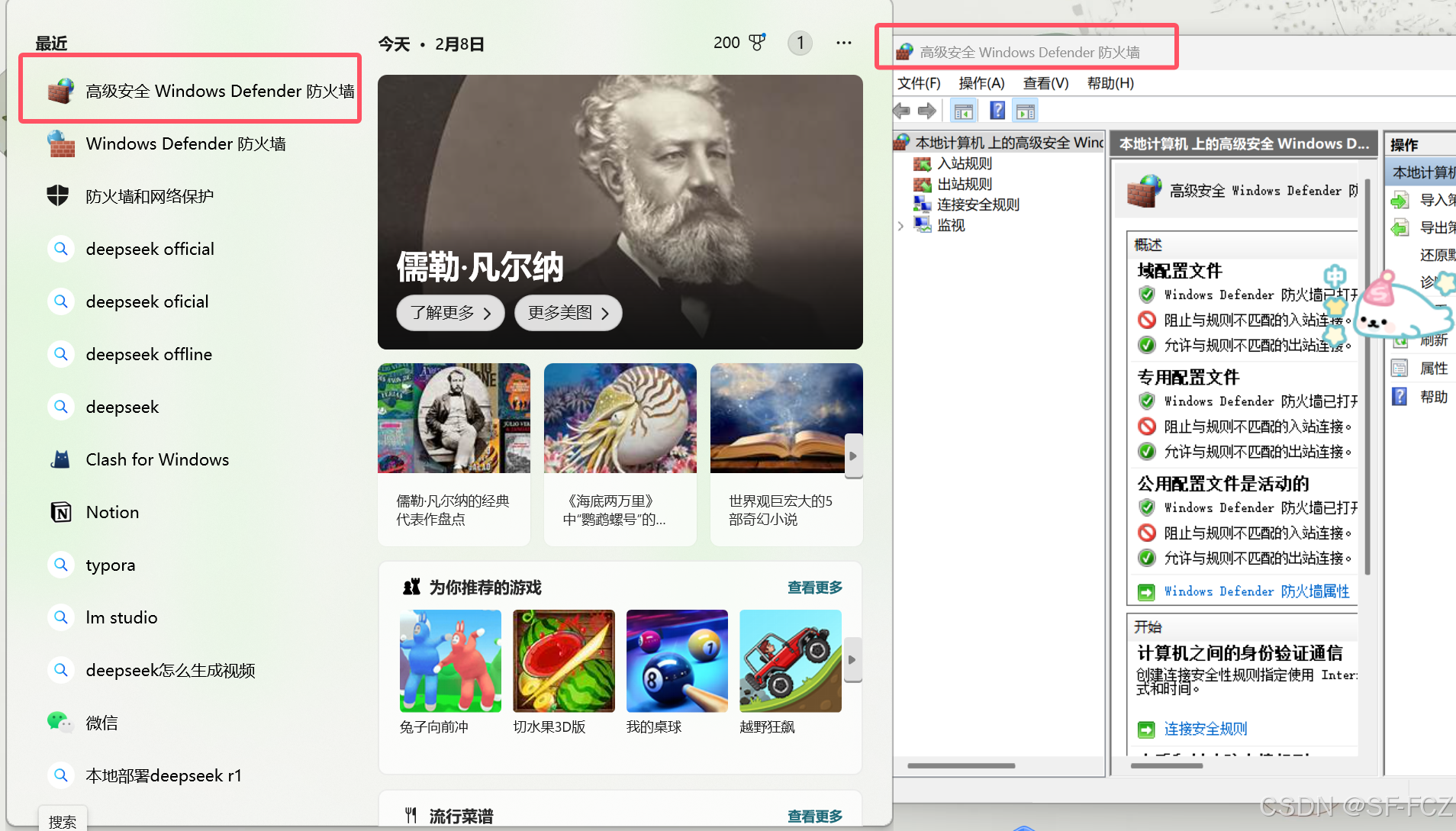Click horizontal scrollbar under firewall tree pane
This screenshot has width=1456, height=831.
[961, 765]
